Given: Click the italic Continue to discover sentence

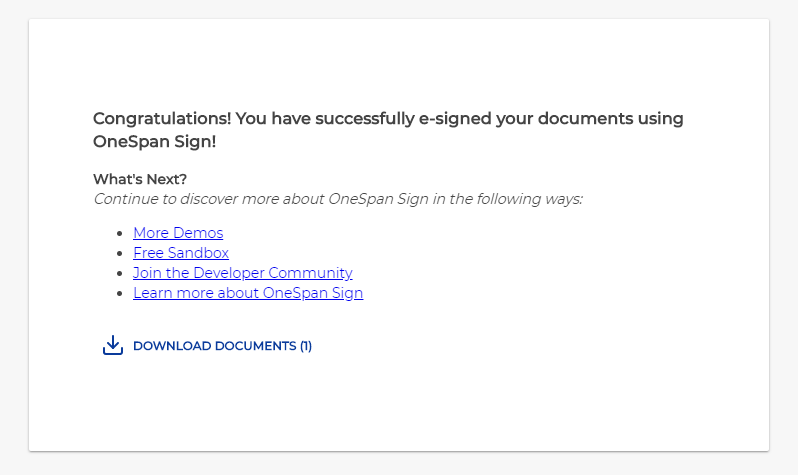Looking at the screenshot, I should pyautogui.click(x=338, y=199).
